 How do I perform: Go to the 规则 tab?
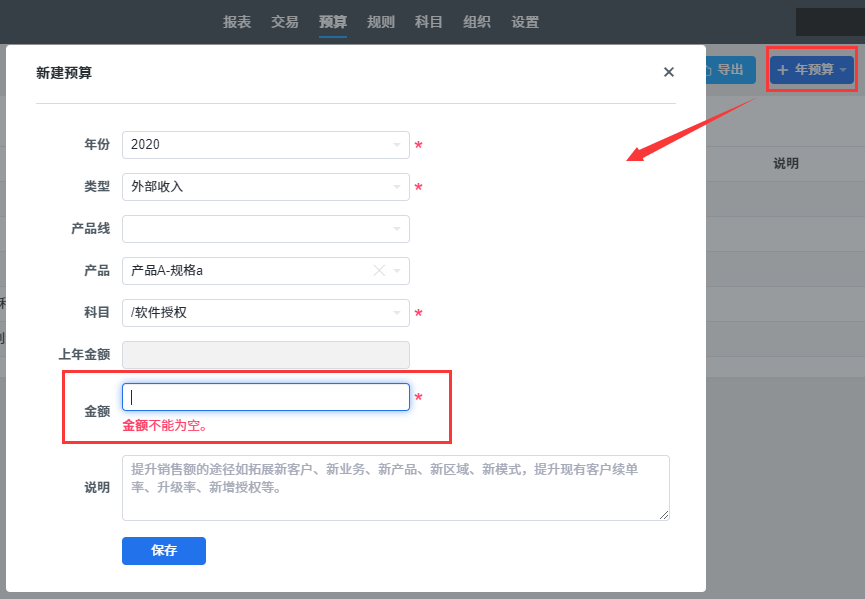(x=381, y=22)
